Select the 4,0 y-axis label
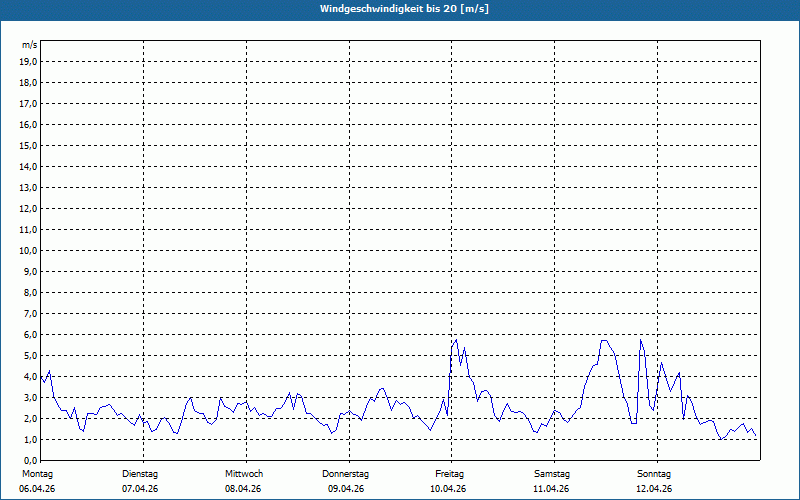 [x=30, y=377]
